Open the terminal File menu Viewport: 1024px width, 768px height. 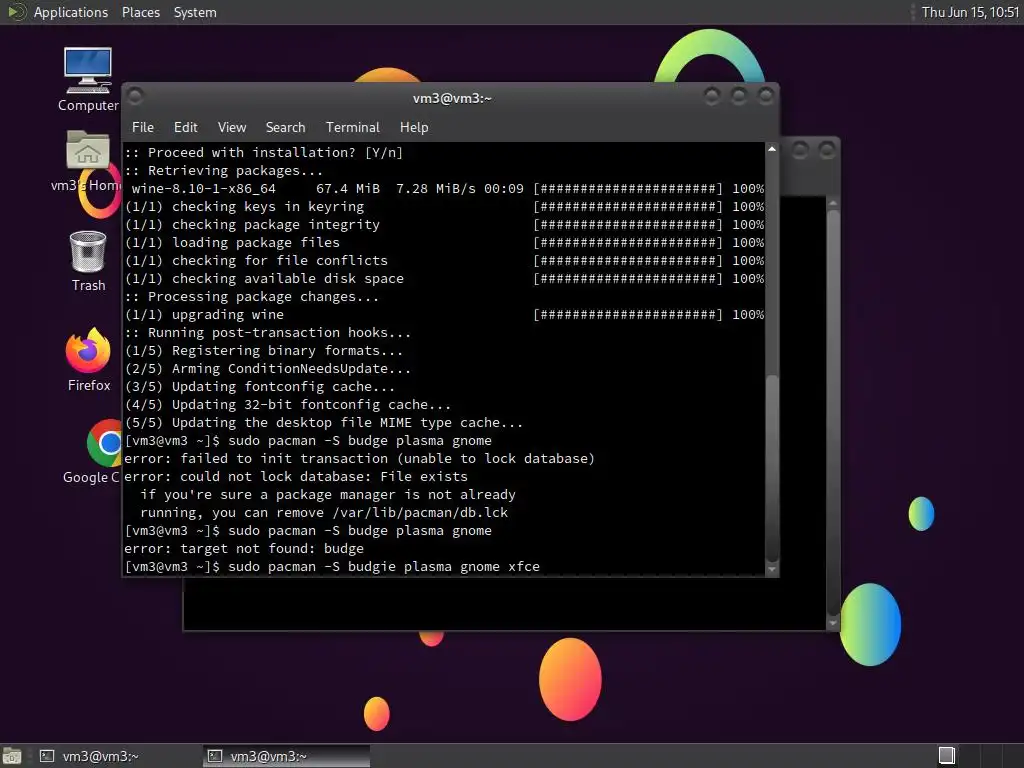(x=143, y=127)
